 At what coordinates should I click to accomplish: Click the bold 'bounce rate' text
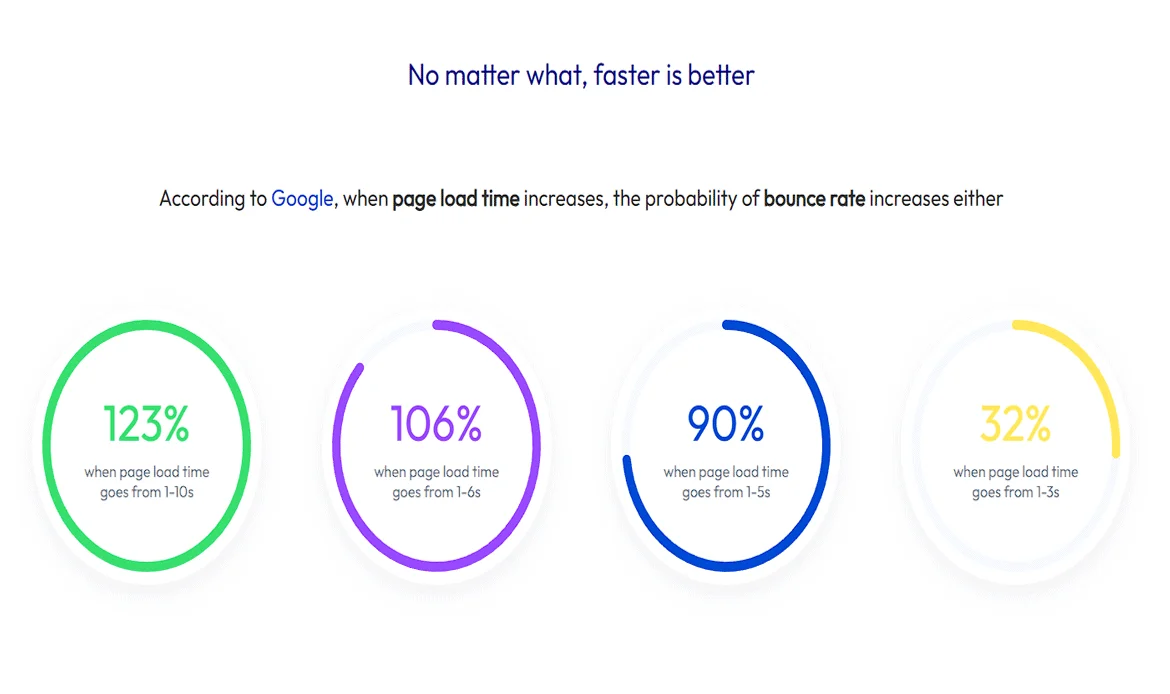pos(814,198)
